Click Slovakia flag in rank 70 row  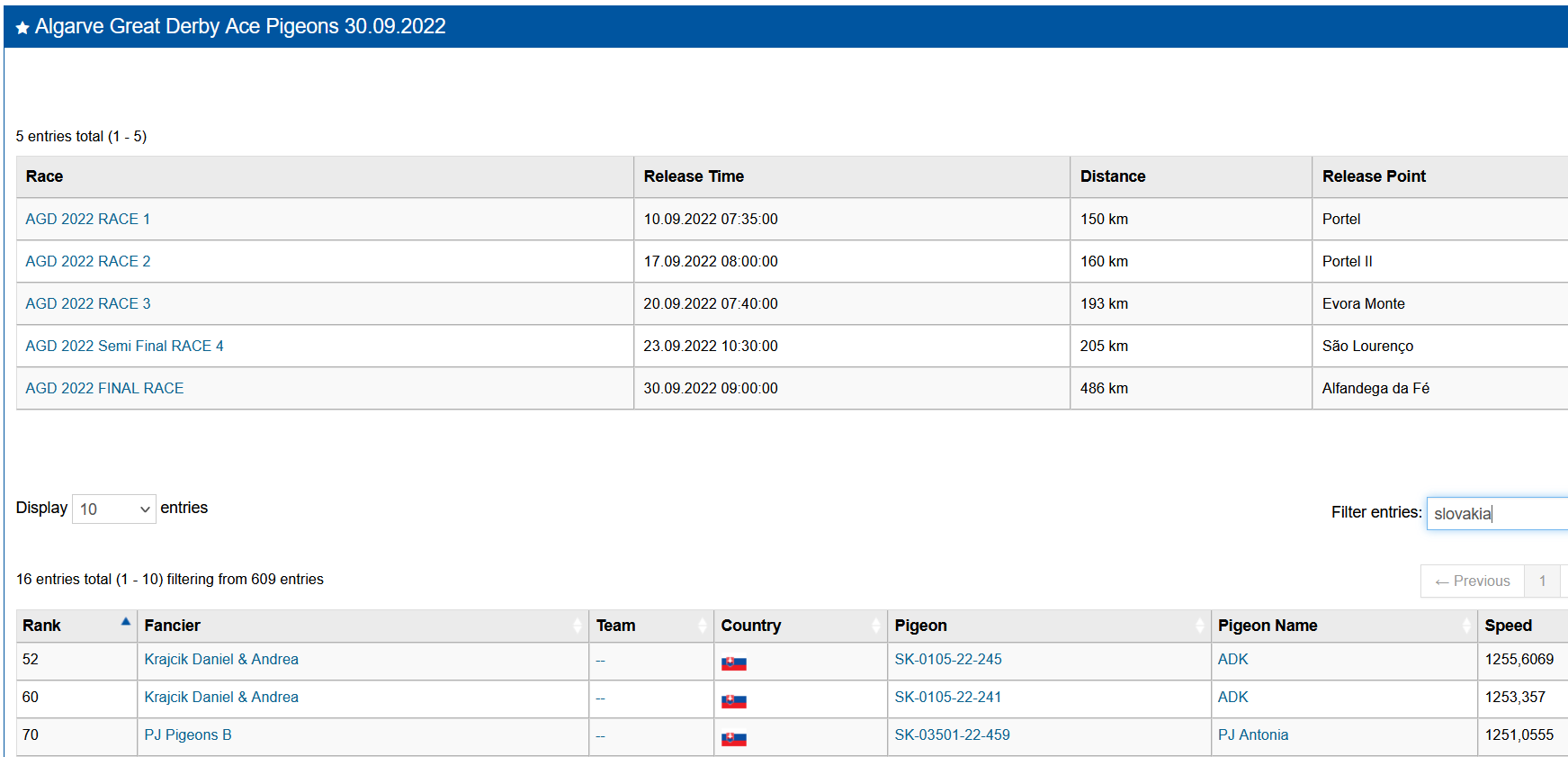(734, 739)
